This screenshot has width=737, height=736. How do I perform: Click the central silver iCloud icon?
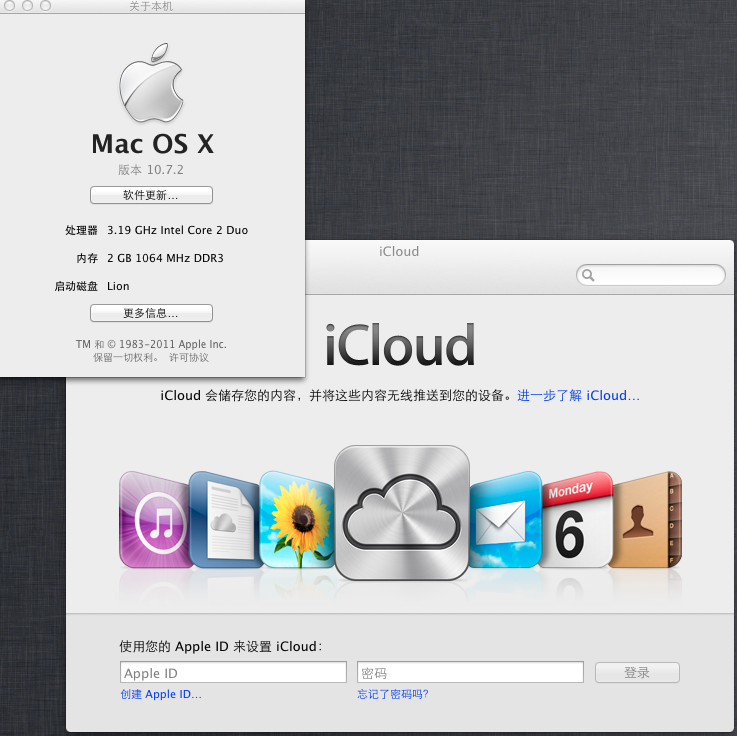point(401,513)
